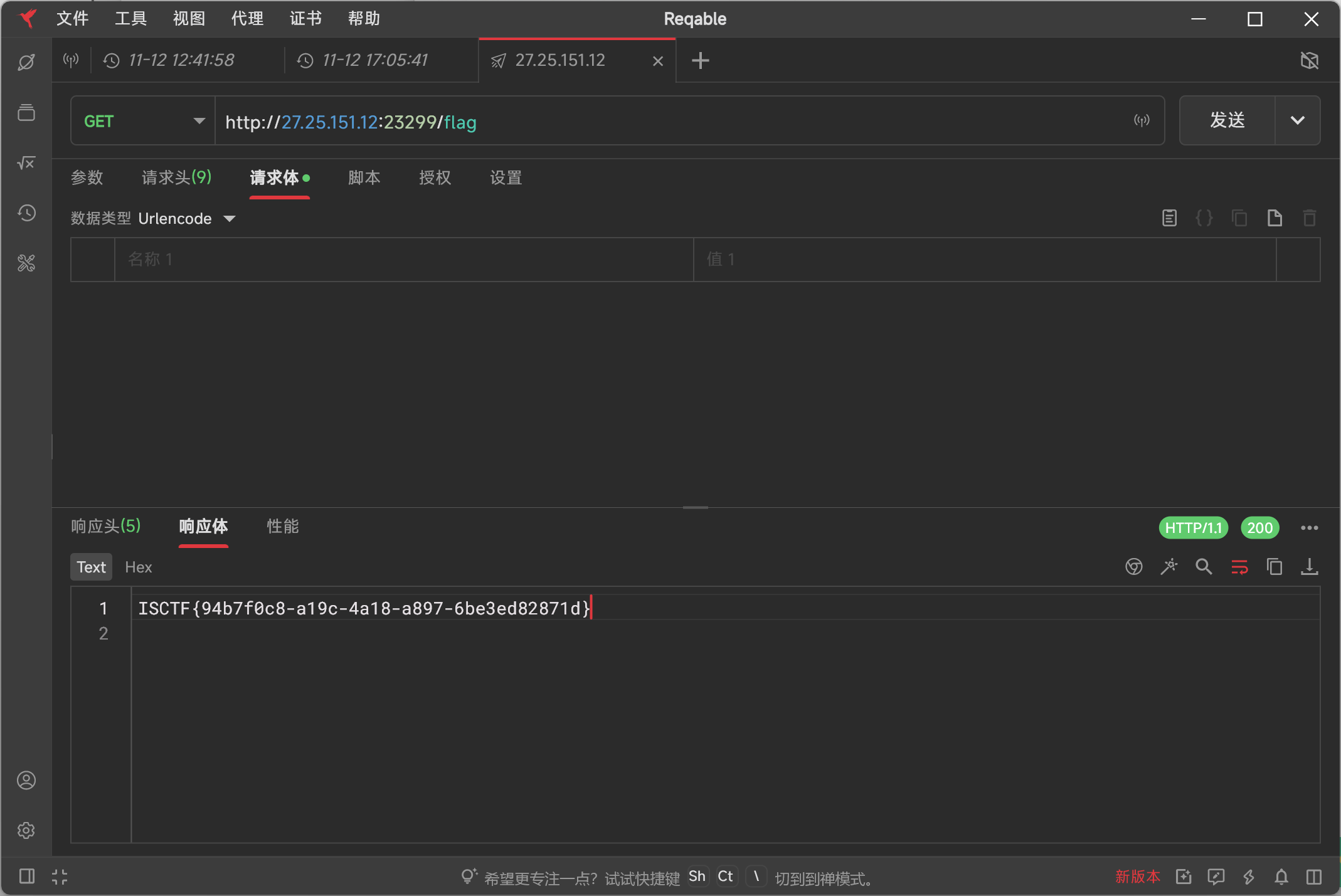The width and height of the screenshot is (1341, 896).
Task: Open the 代理 menu
Action: pos(247,19)
